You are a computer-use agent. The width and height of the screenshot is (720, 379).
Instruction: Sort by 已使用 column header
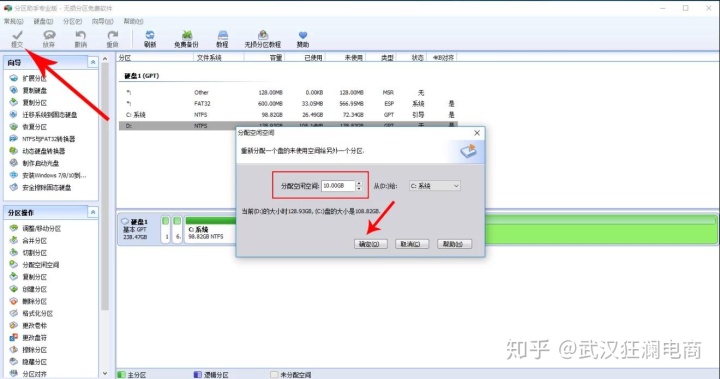point(305,57)
